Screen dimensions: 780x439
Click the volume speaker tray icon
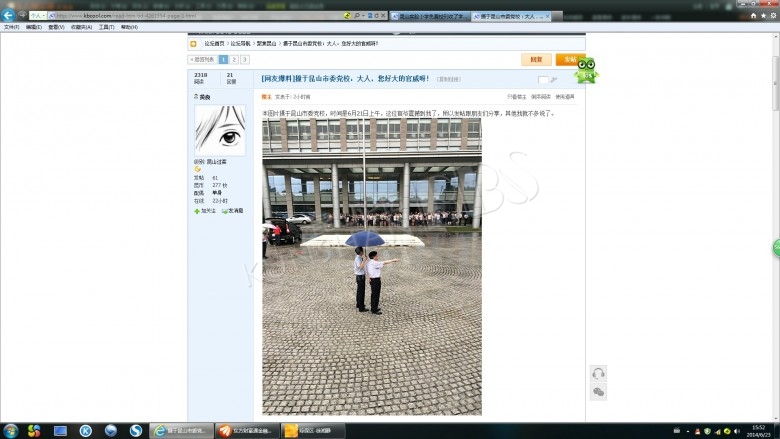[737, 431]
